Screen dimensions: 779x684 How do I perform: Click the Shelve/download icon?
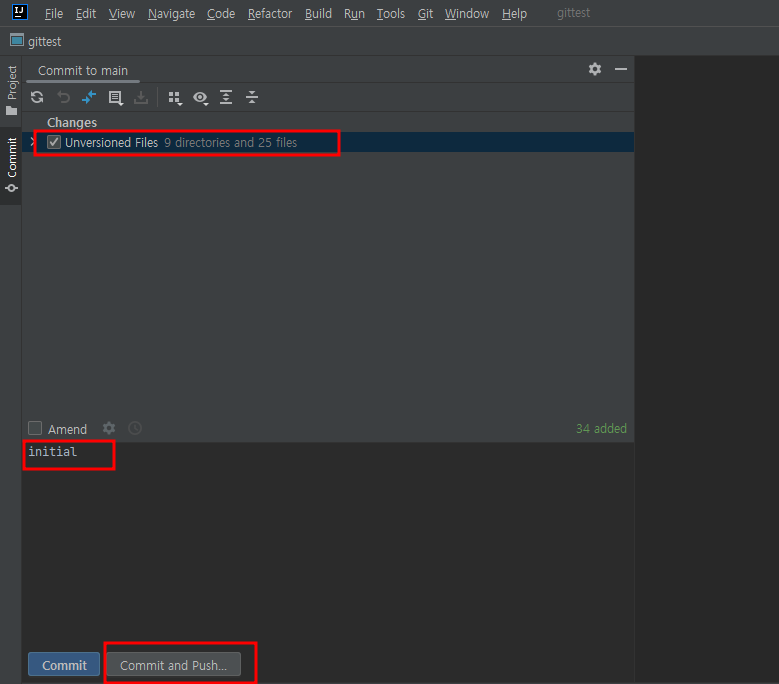(x=141, y=97)
